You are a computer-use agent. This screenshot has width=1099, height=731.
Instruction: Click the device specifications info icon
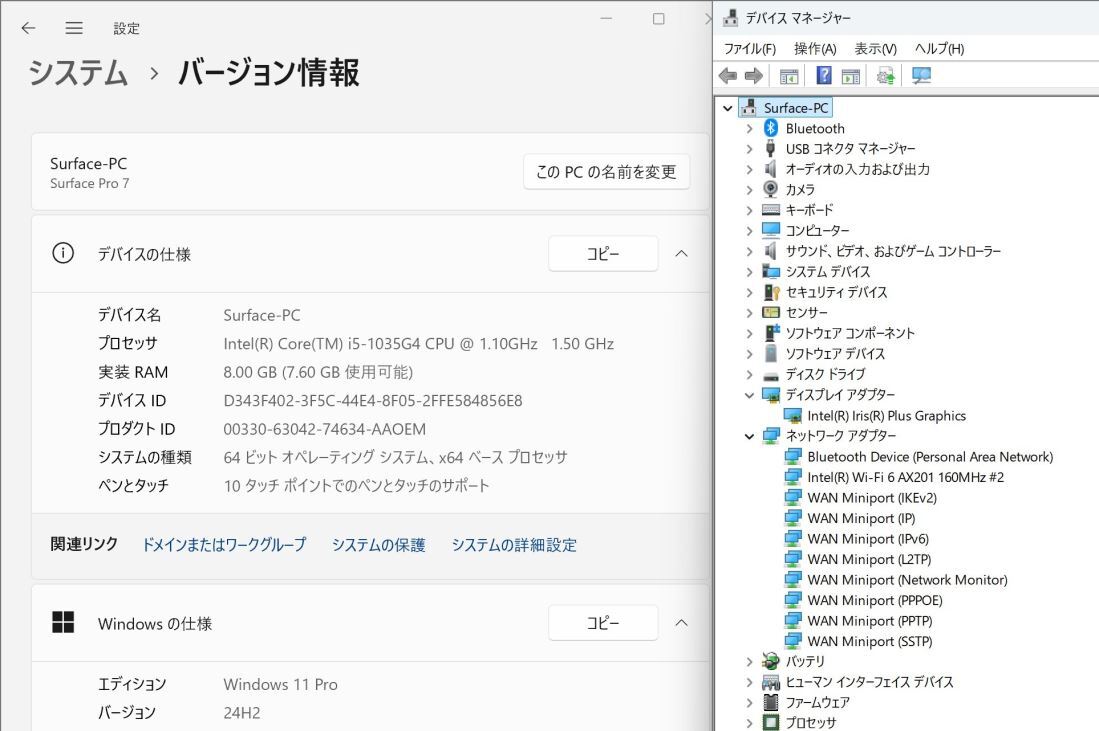pos(63,253)
